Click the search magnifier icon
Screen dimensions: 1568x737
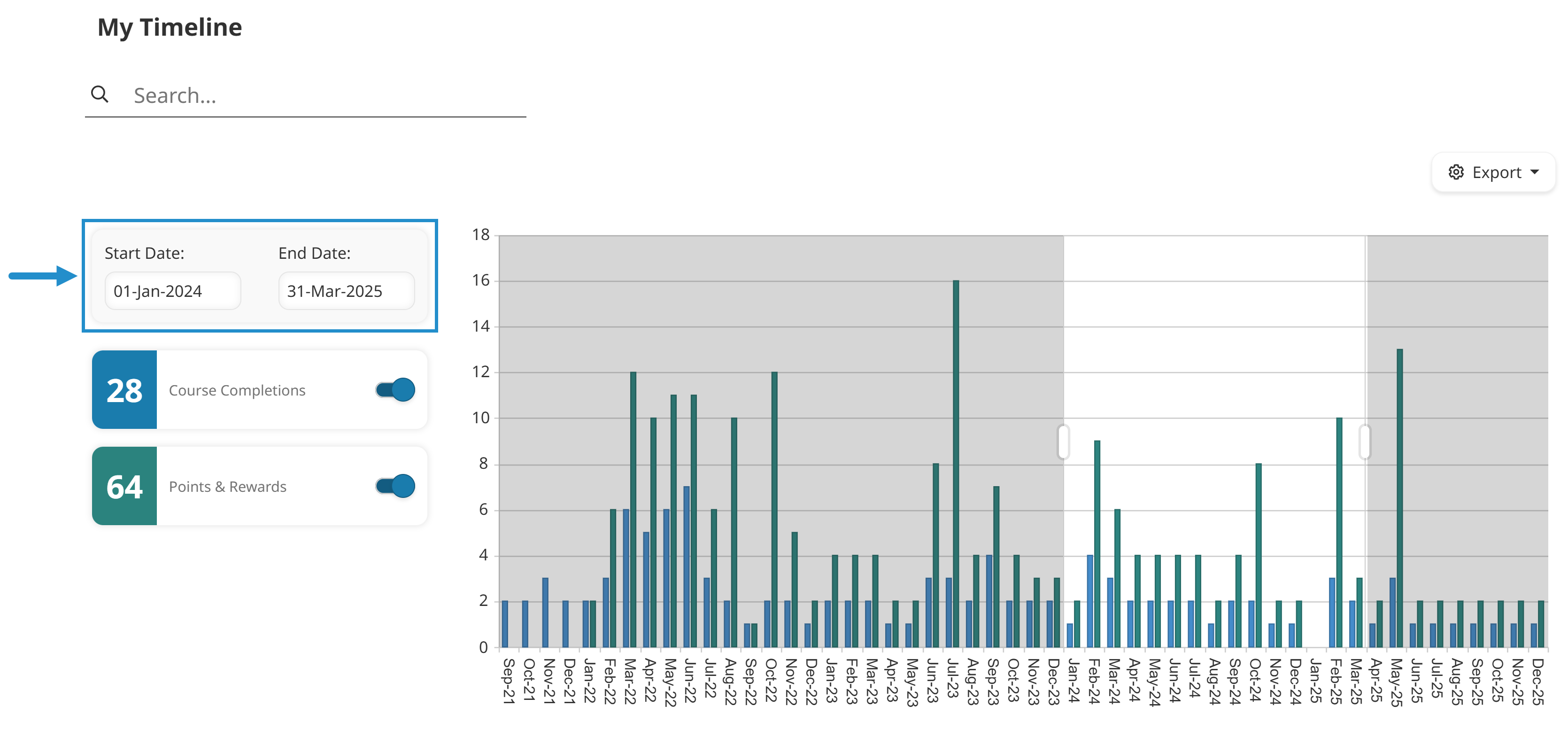[x=100, y=94]
